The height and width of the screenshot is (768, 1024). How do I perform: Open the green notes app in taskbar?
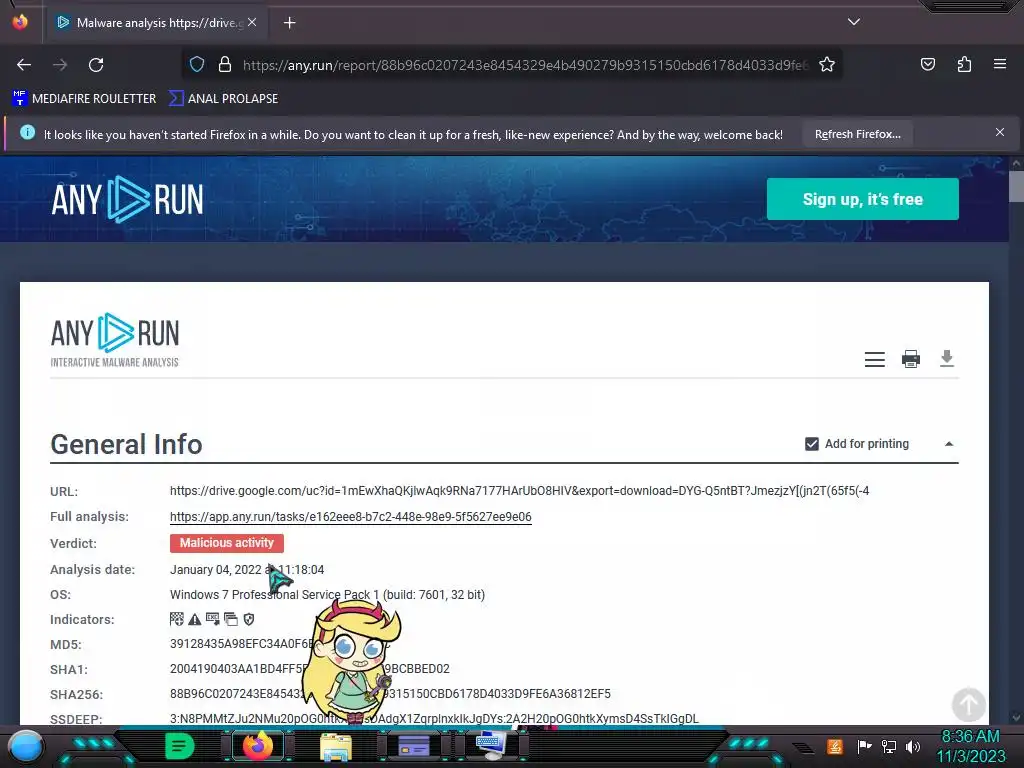tap(180, 746)
